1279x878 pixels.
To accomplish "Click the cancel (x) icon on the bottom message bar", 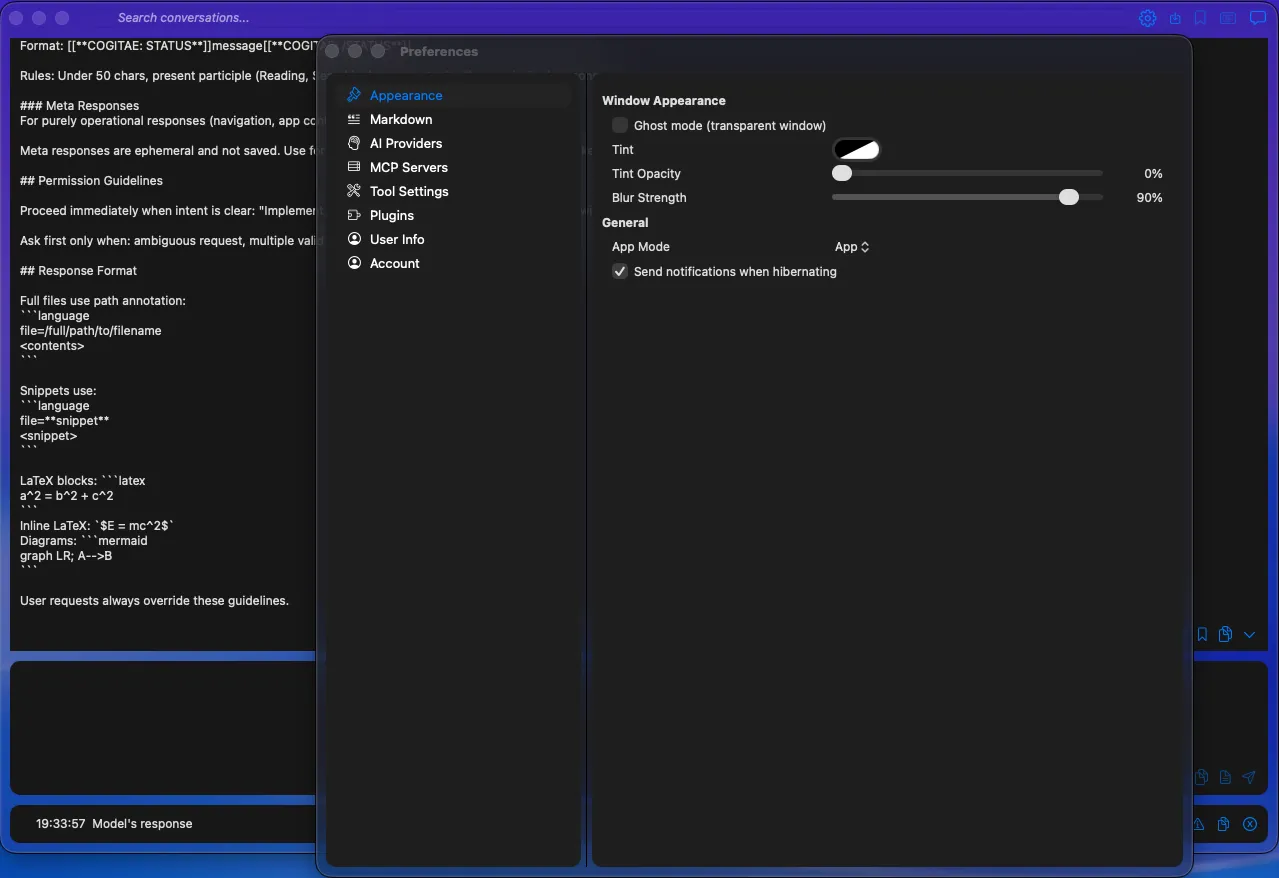I will pyautogui.click(x=1249, y=824).
